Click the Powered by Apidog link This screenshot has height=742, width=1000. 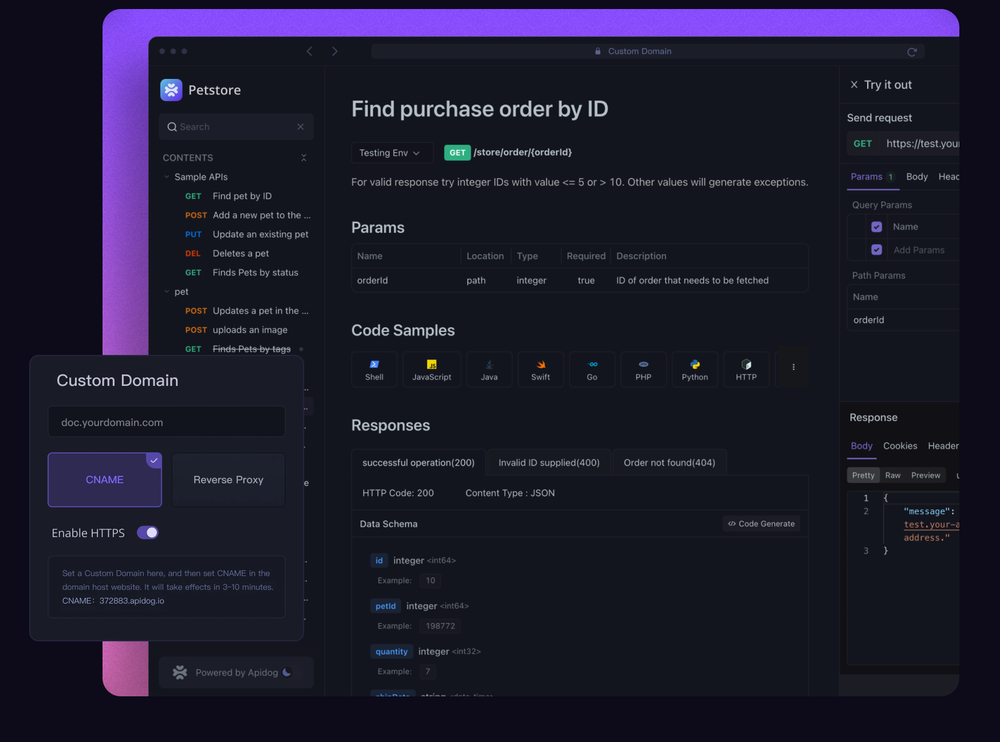click(x=237, y=672)
